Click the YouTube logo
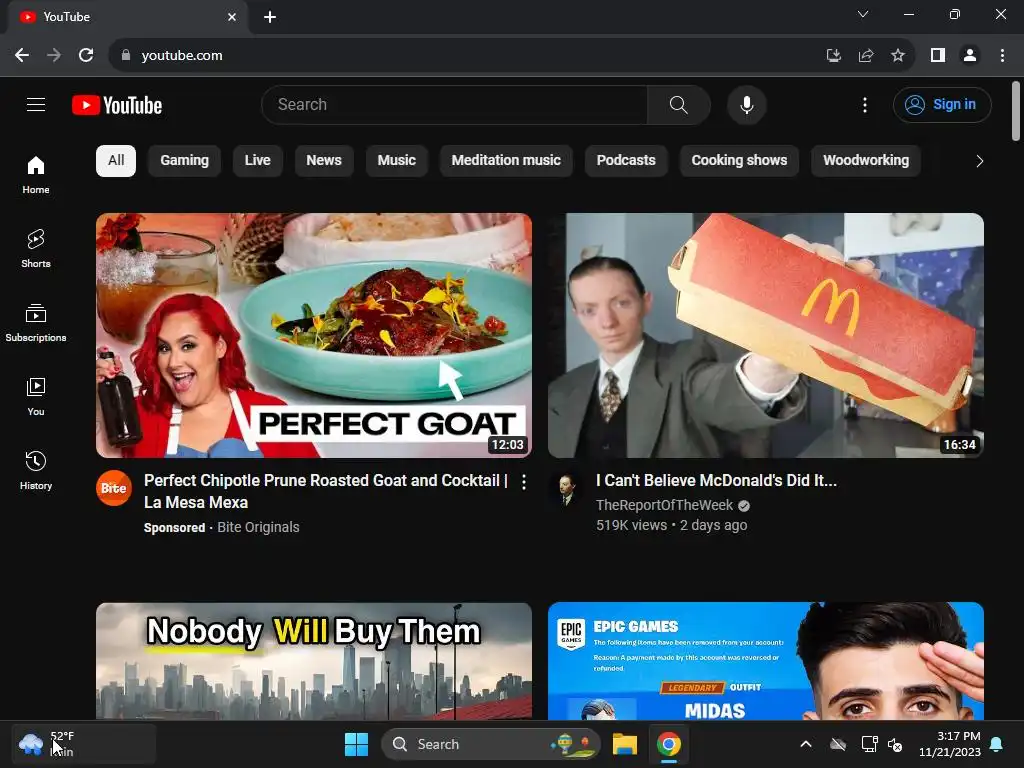The height and width of the screenshot is (768, 1024). (x=117, y=105)
